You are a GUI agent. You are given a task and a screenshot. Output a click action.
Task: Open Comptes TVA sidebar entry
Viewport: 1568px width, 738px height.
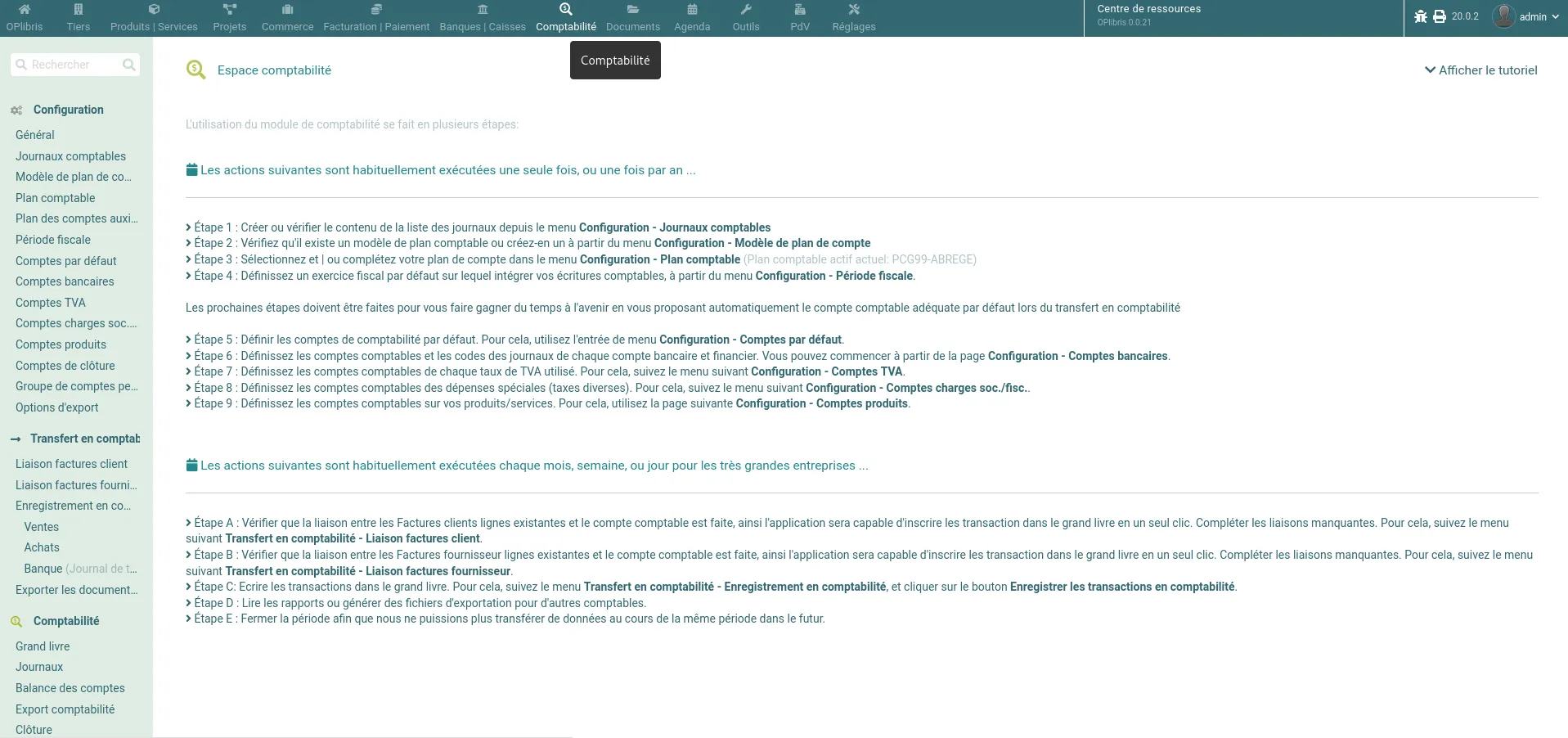coord(50,303)
